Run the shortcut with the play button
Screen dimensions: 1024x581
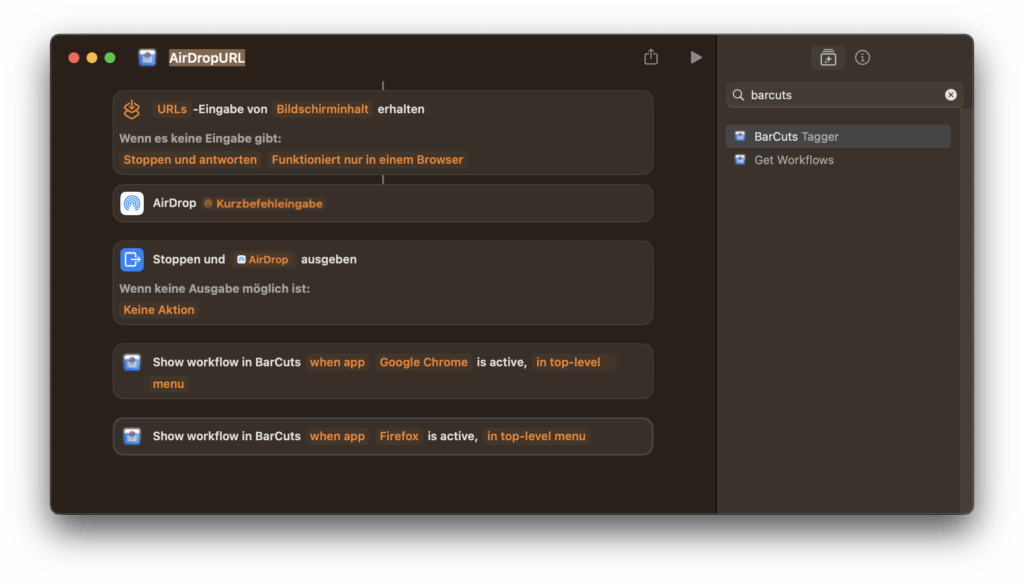696,58
